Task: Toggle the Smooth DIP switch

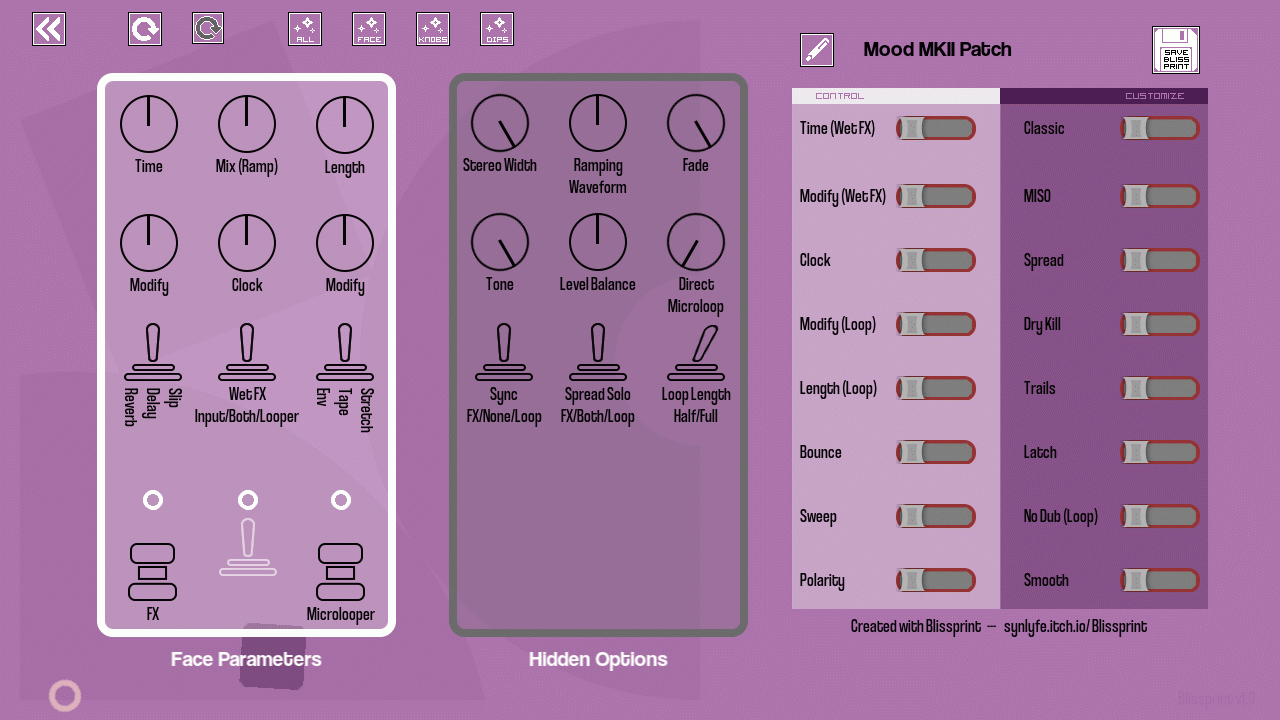Action: point(1160,580)
